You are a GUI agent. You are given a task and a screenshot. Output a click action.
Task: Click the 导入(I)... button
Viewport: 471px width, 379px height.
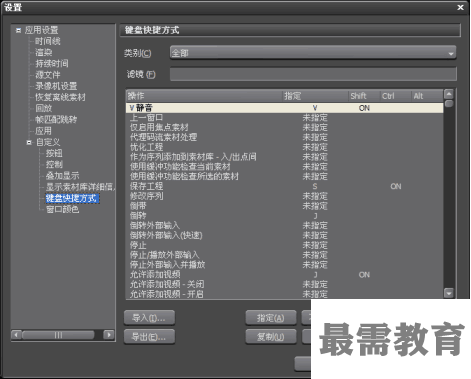[149, 318]
